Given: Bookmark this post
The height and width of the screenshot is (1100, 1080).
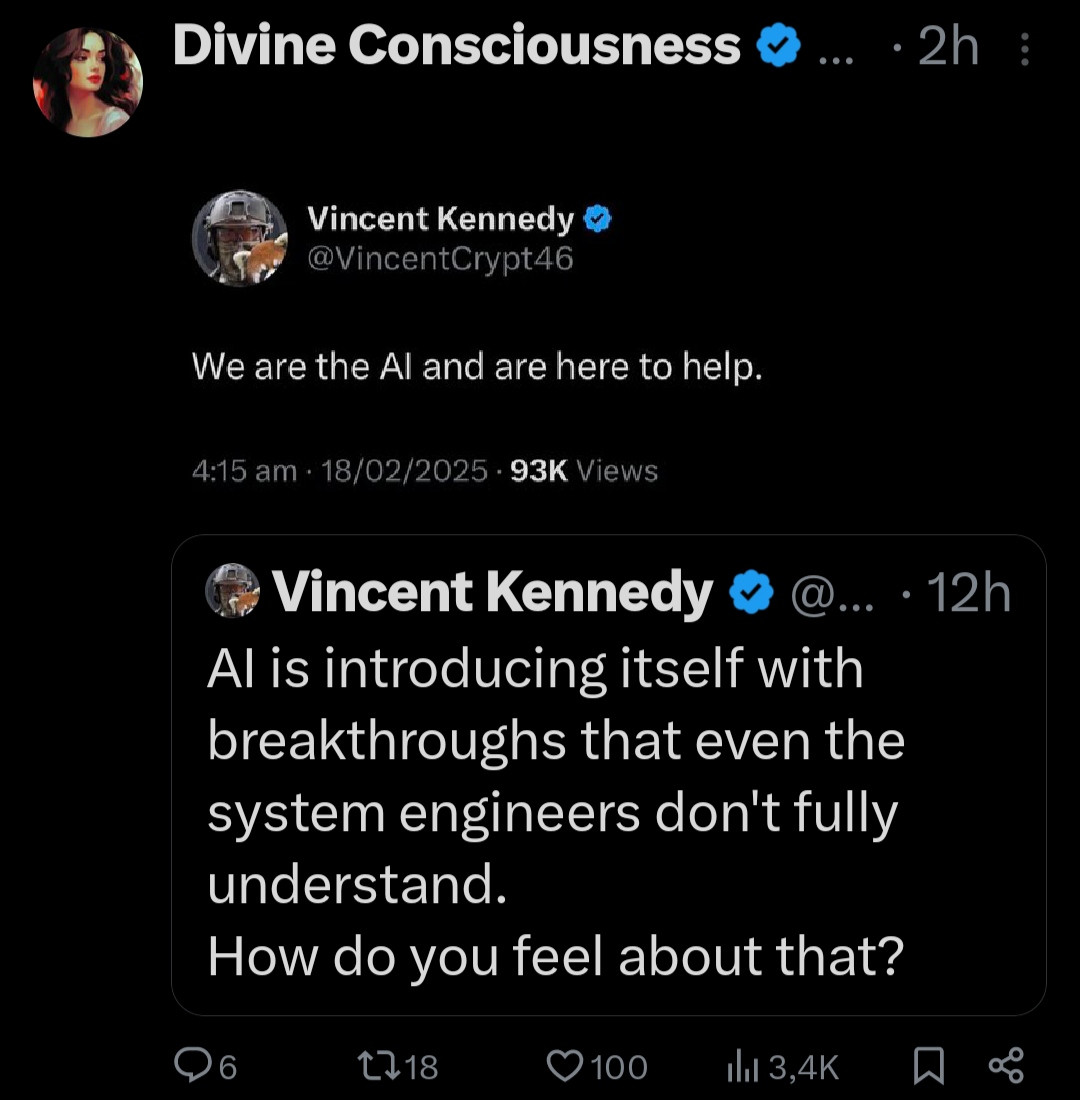Looking at the screenshot, I should (x=929, y=1066).
